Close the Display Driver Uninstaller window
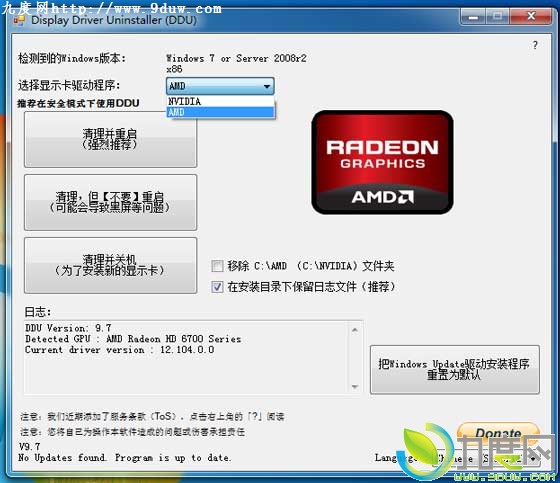 click(531, 16)
